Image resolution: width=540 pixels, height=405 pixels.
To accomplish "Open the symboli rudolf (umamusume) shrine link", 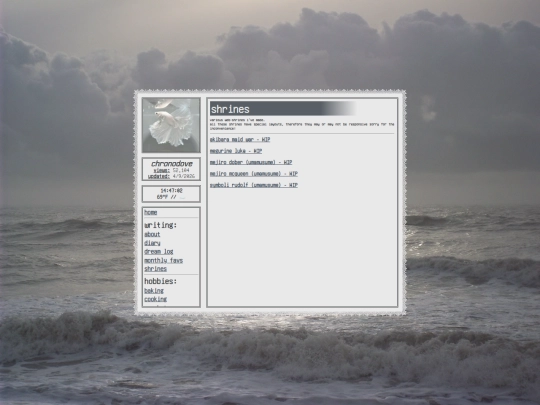I will click(253, 185).
